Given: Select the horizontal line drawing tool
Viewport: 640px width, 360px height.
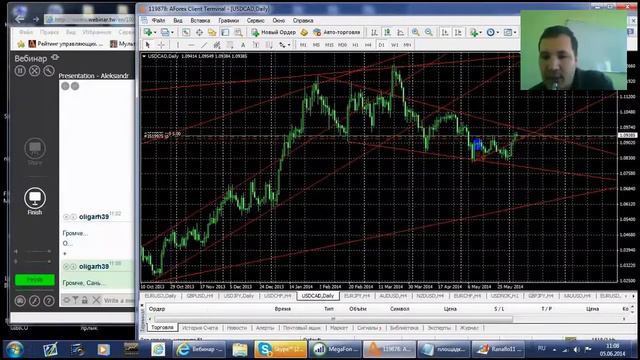Looking at the screenshot, I should pyautogui.click(x=191, y=44).
